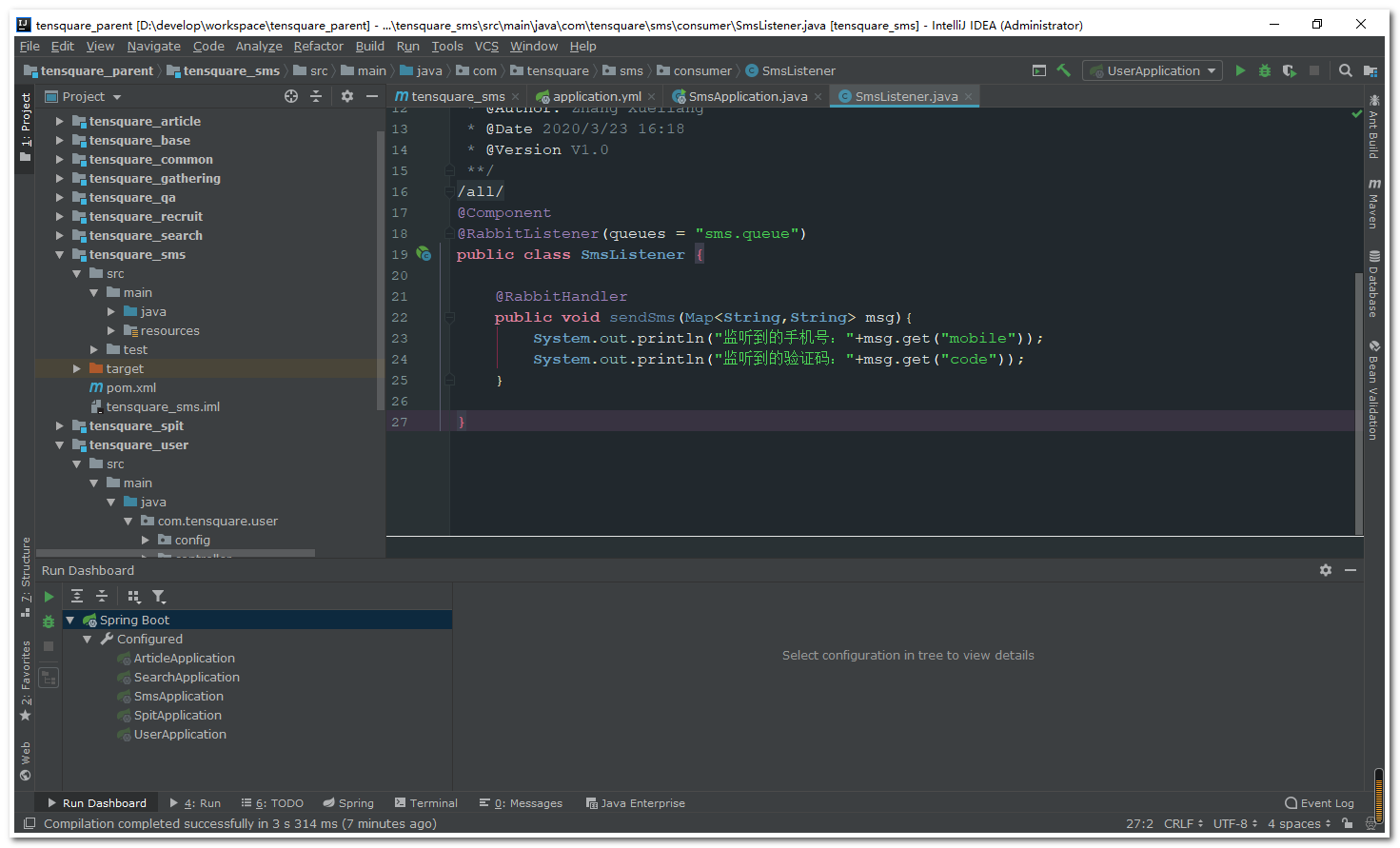
Task: Collapse the Configured node
Action: pos(87,639)
